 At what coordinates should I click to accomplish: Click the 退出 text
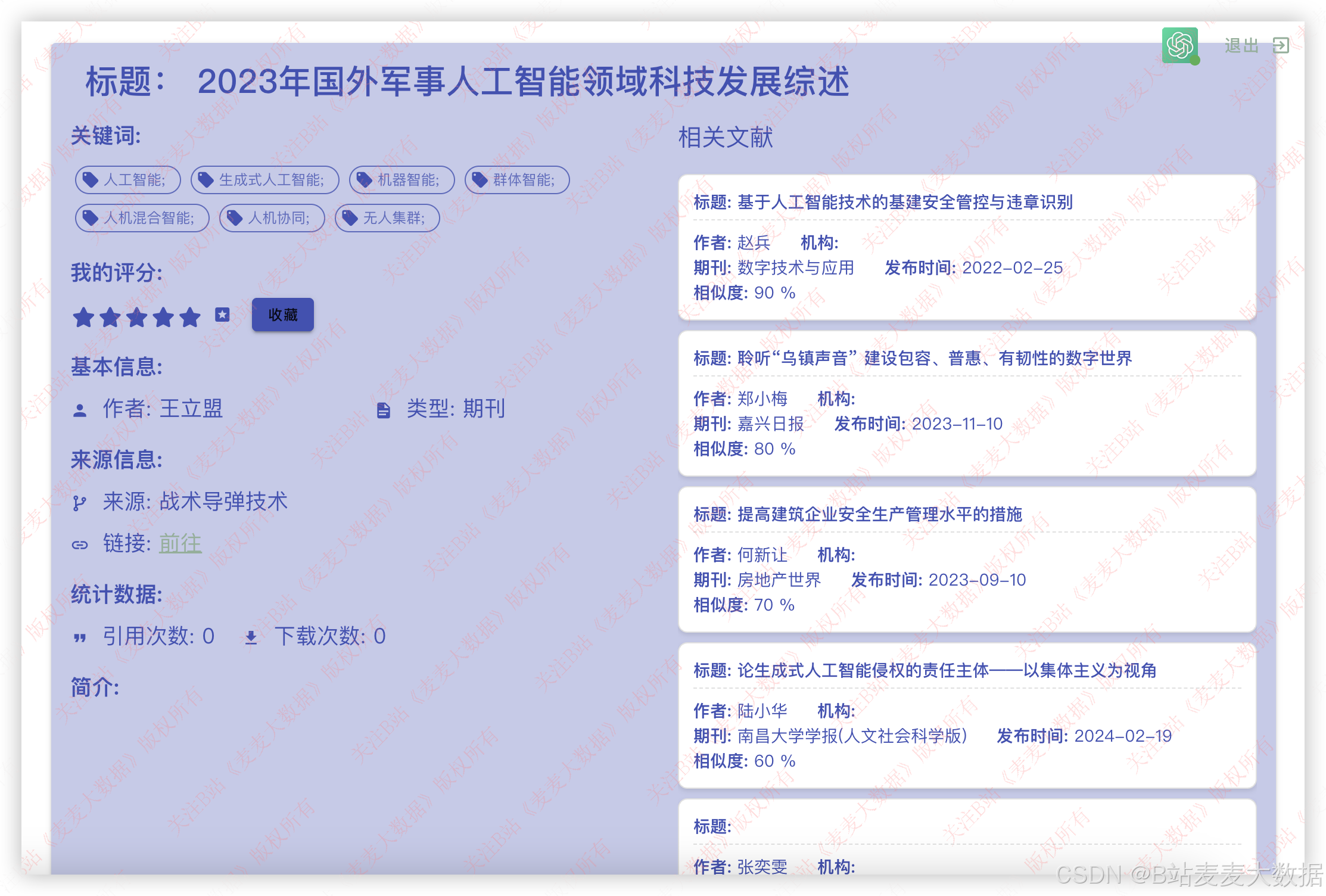(x=1241, y=45)
